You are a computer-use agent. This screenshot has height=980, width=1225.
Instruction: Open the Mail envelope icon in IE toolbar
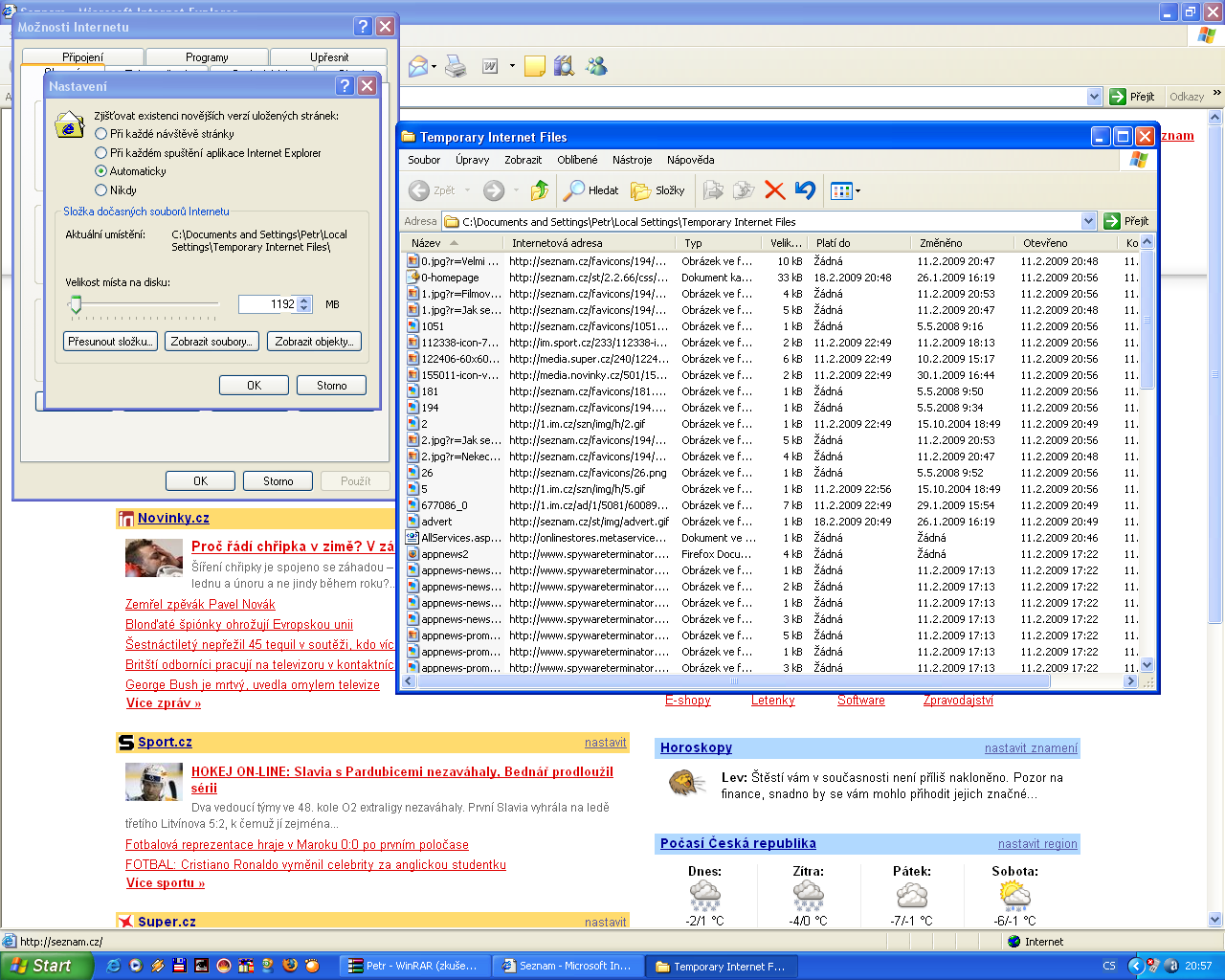(x=419, y=66)
